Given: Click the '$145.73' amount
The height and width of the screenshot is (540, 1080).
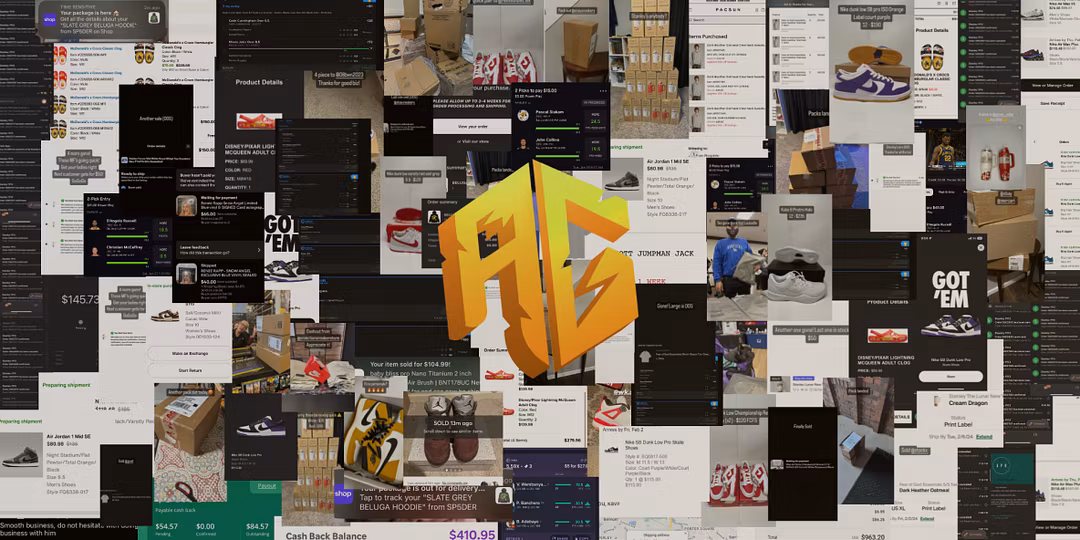Looking at the screenshot, I should (x=80, y=300).
